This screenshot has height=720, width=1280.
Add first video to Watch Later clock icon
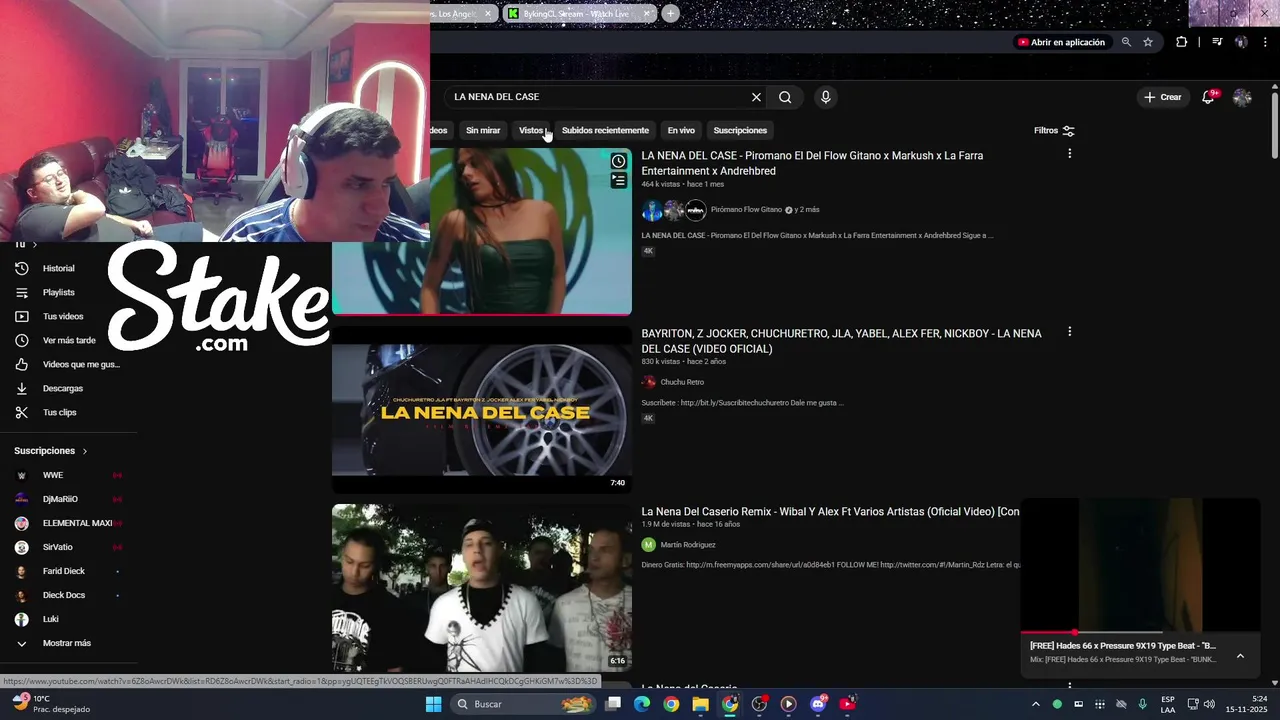click(x=619, y=161)
